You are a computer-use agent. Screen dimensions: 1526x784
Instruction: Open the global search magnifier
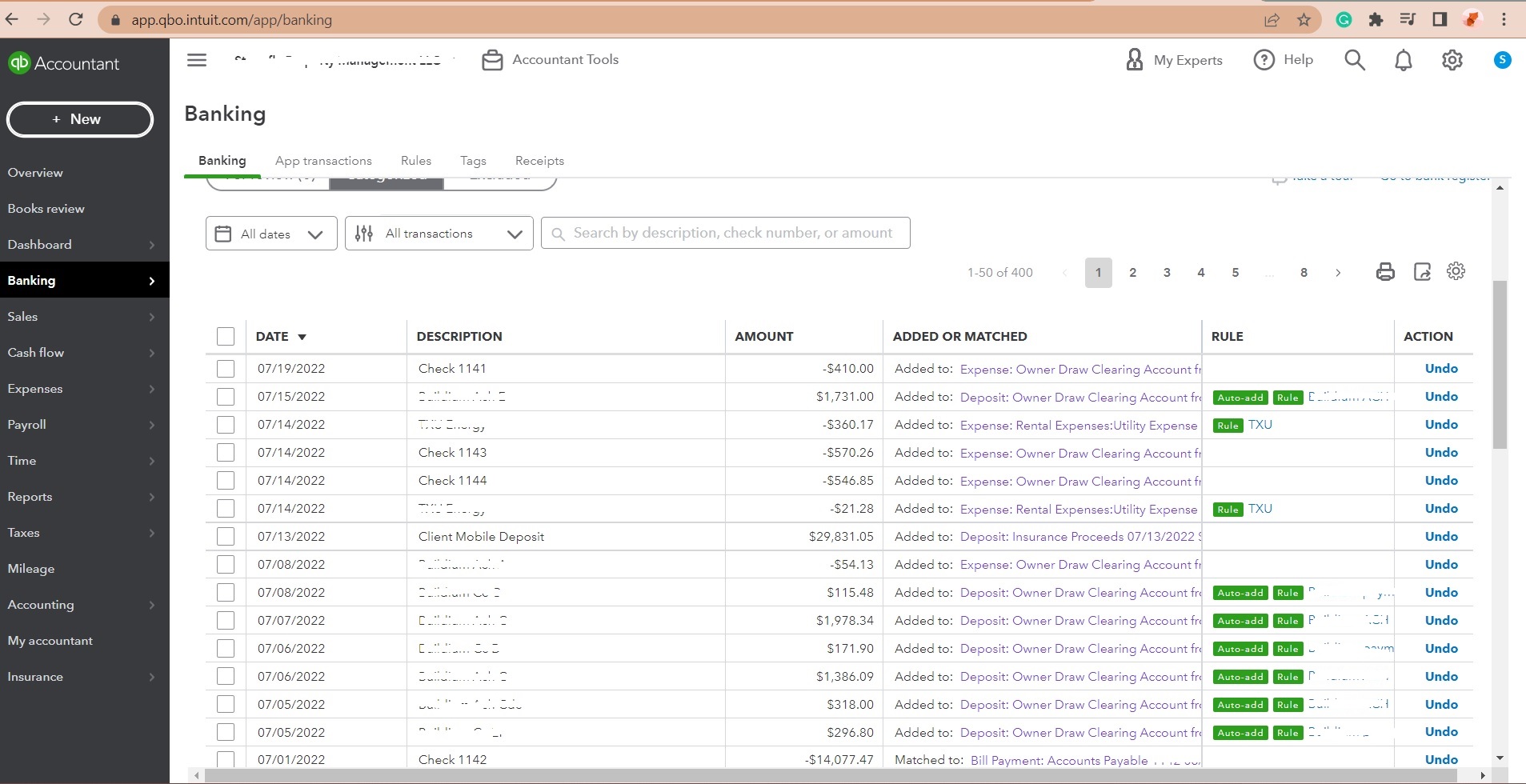(1355, 60)
